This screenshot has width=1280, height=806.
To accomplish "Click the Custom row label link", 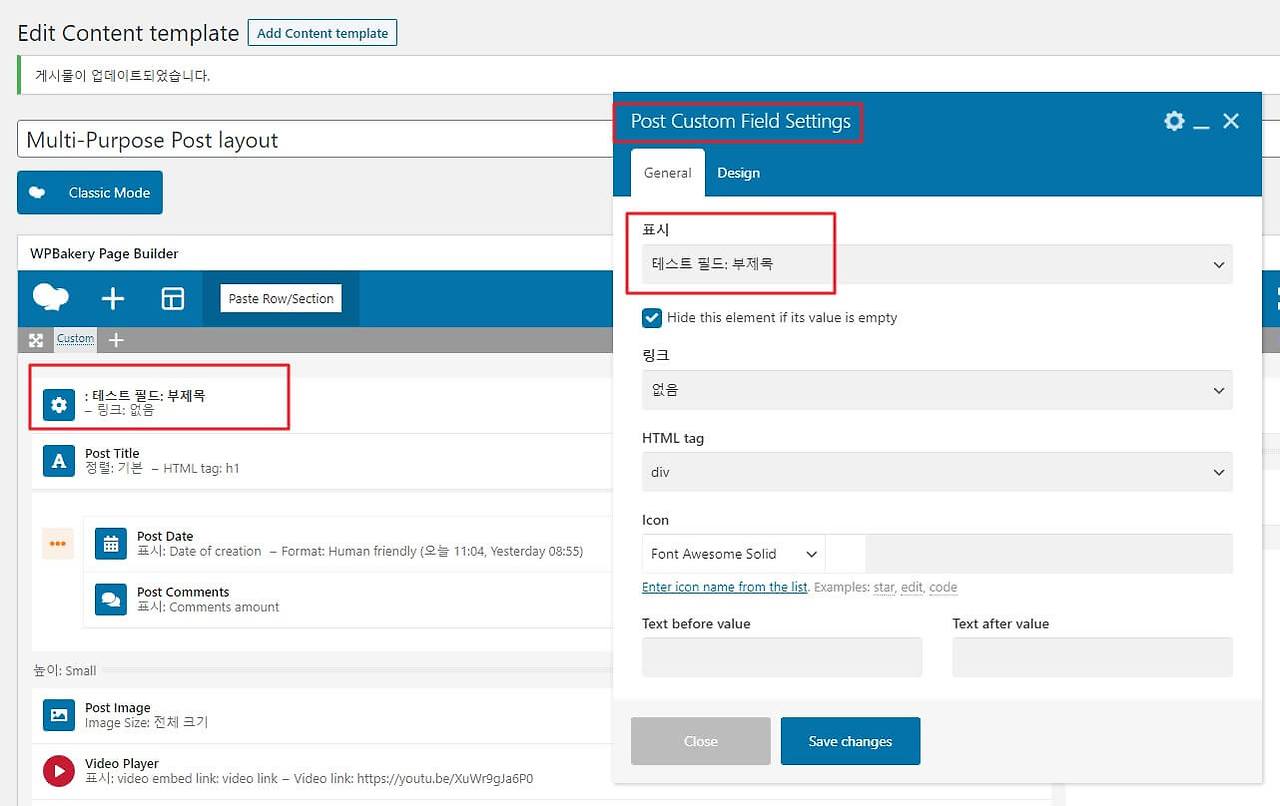I will tap(75, 339).
